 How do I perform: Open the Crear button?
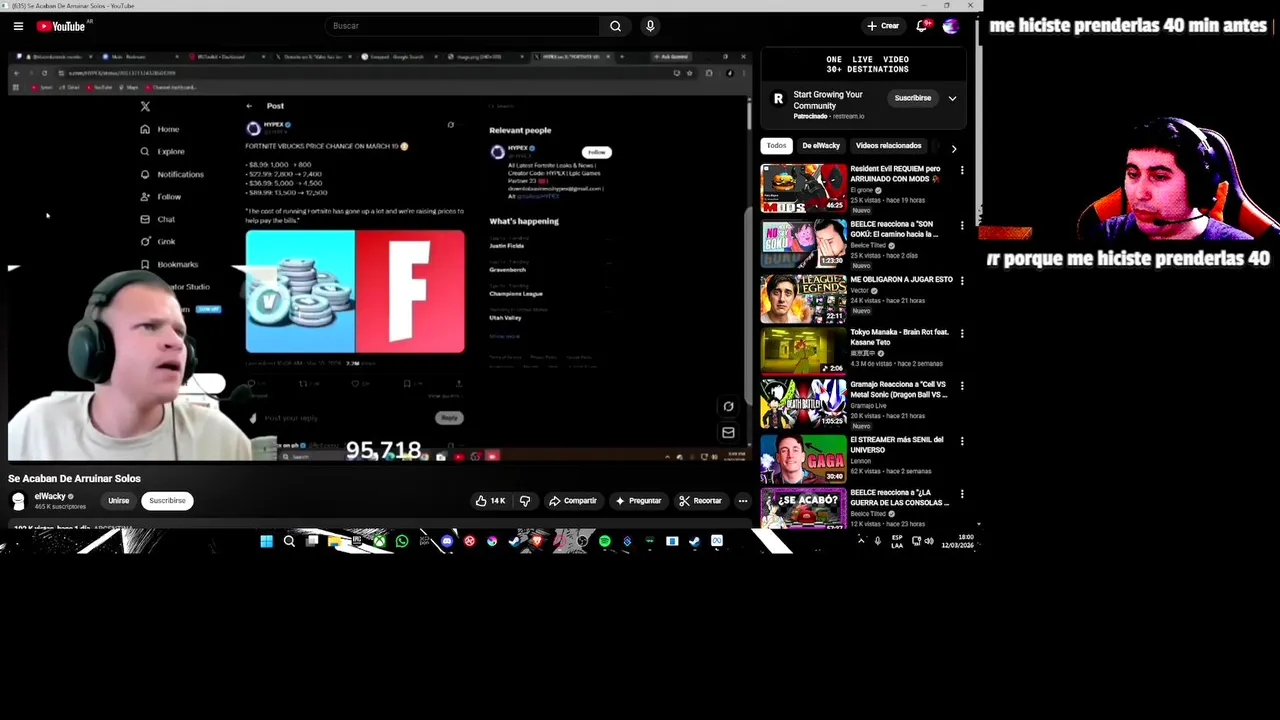[883, 26]
